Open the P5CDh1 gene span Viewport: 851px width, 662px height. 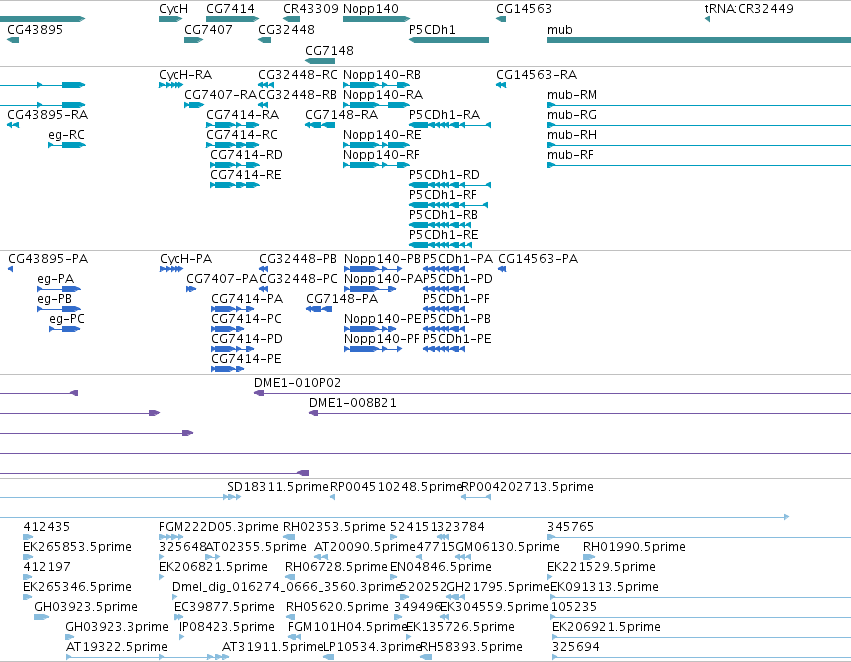coord(449,40)
